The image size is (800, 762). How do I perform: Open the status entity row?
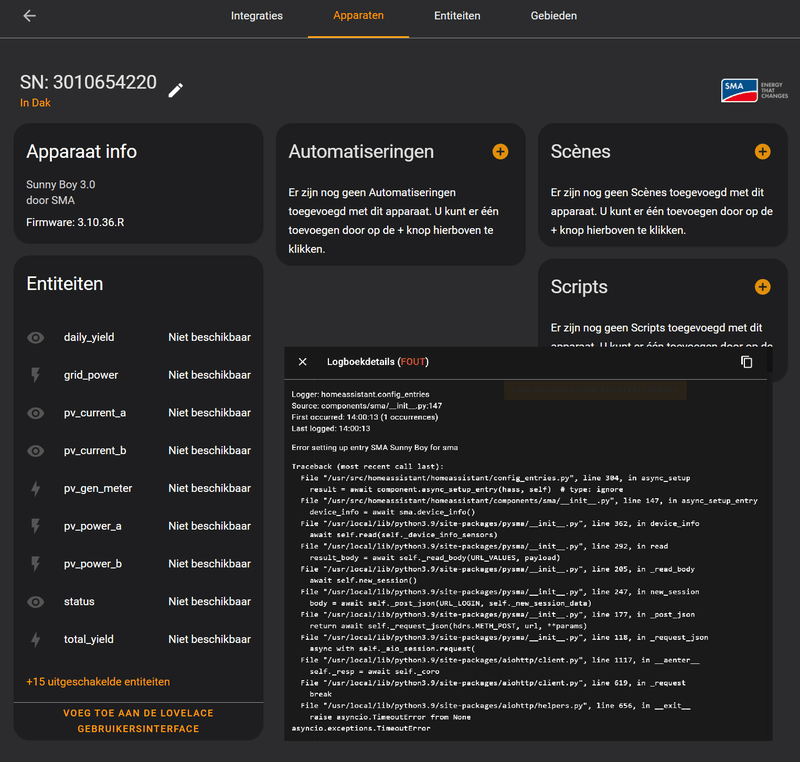click(138, 601)
